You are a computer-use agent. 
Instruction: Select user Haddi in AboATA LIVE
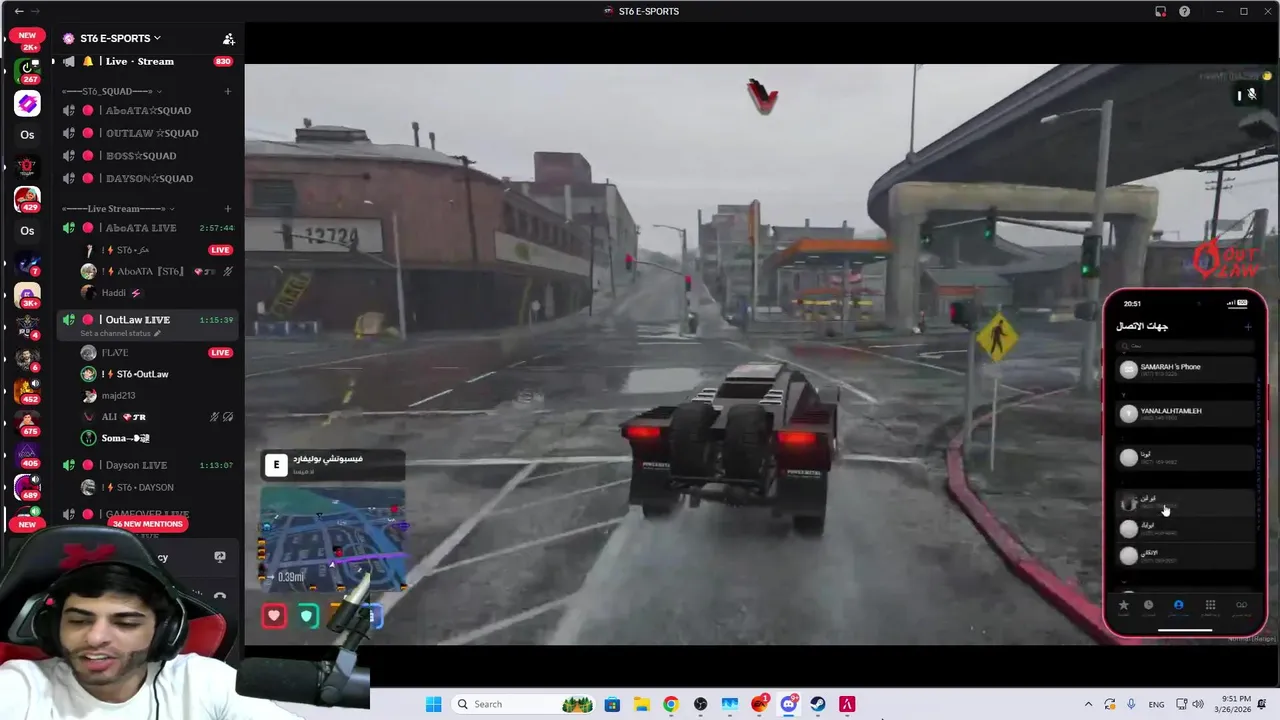(113, 293)
